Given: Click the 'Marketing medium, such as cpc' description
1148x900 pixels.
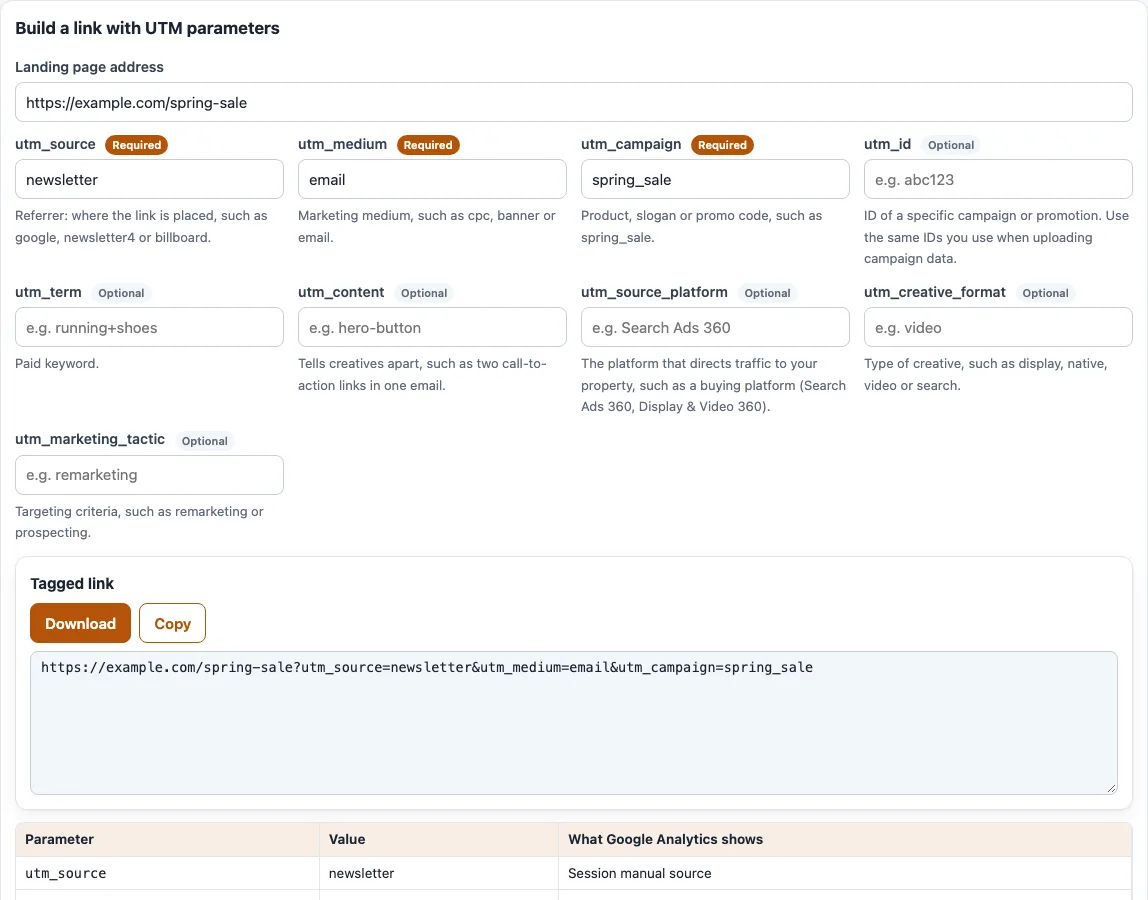Looking at the screenshot, I should click(x=427, y=226).
